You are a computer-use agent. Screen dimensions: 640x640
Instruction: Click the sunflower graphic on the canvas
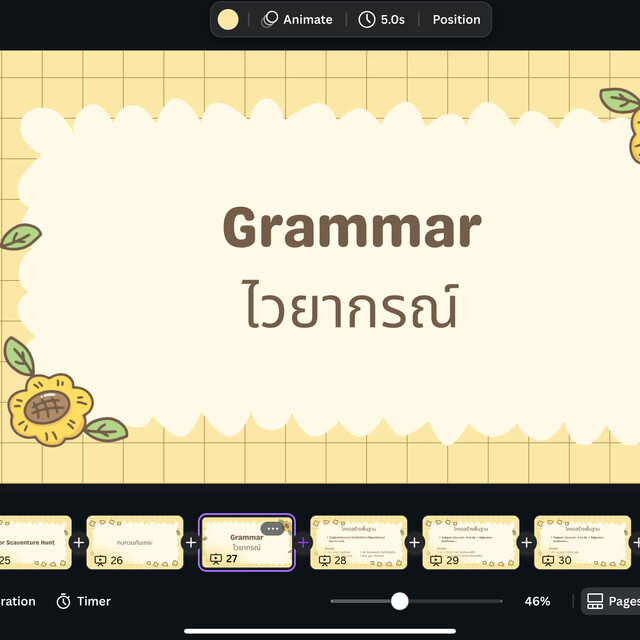pyautogui.click(x=50, y=405)
